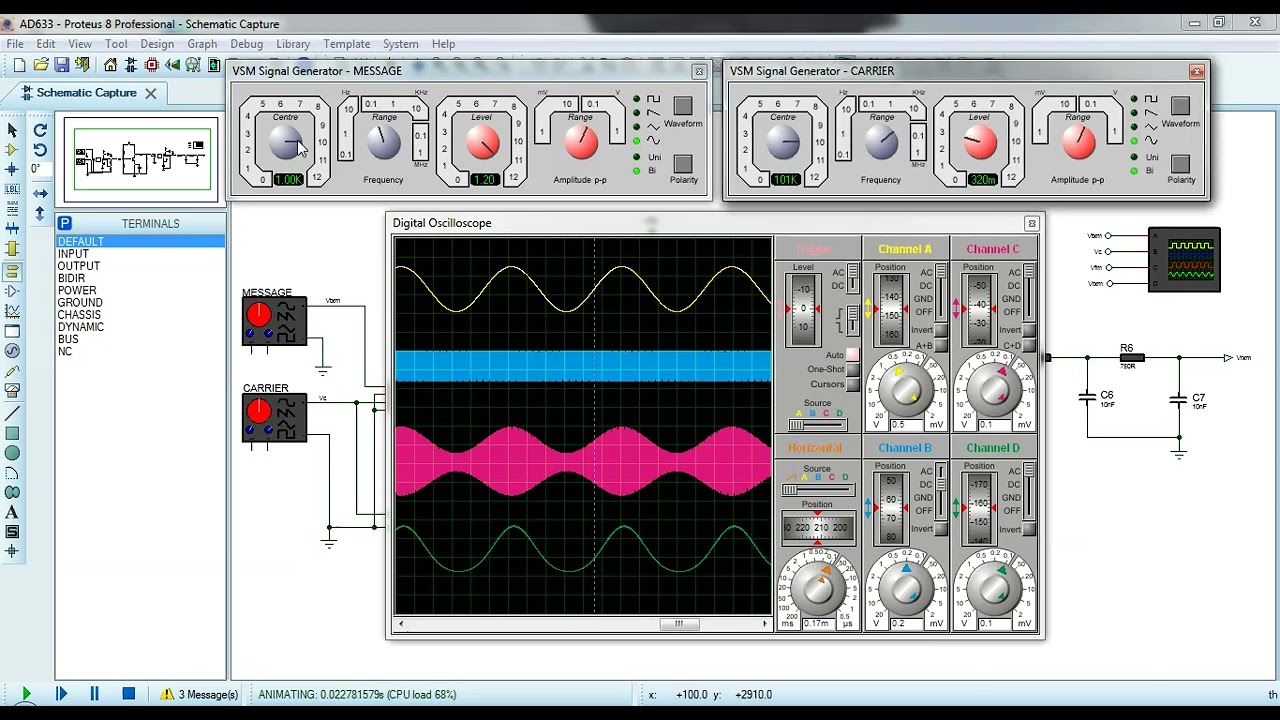Select INPUT in terminals list
Viewport: 1280px width, 720px height.
point(73,254)
